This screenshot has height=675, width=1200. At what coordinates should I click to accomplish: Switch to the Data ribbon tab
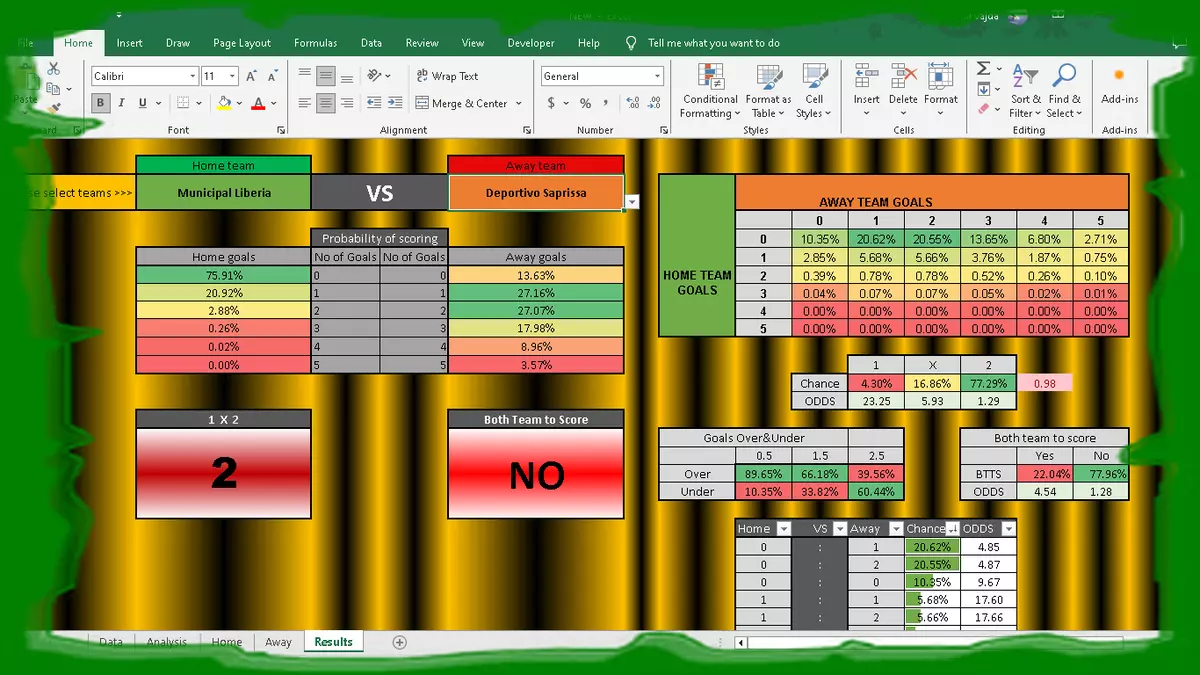[371, 43]
